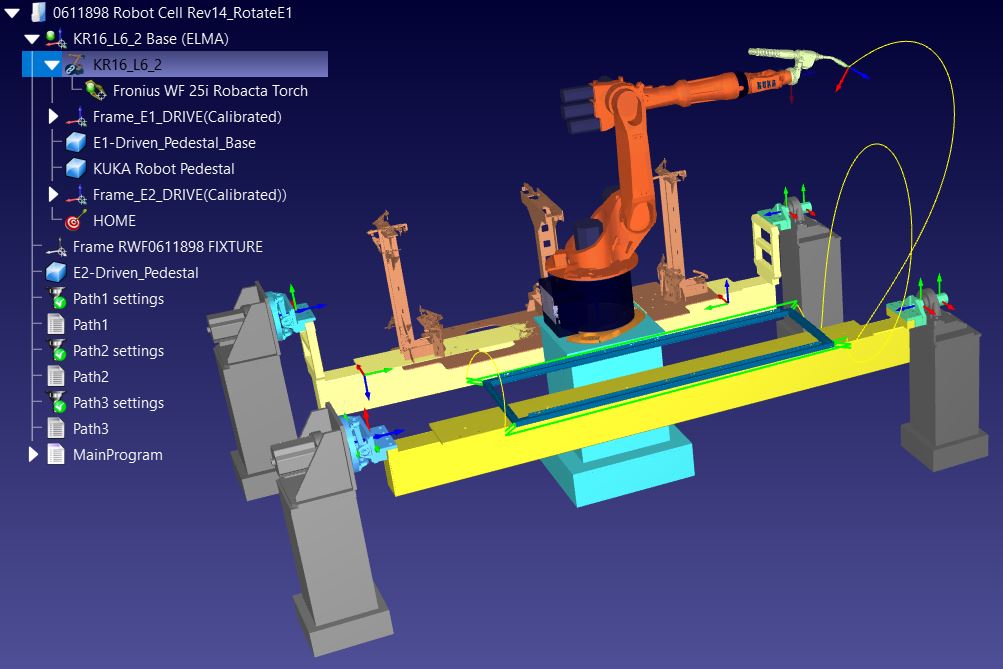Screen dimensions: 1003x669
Task: Collapse the 0611898 Robot Cell root node
Action: [12, 13]
